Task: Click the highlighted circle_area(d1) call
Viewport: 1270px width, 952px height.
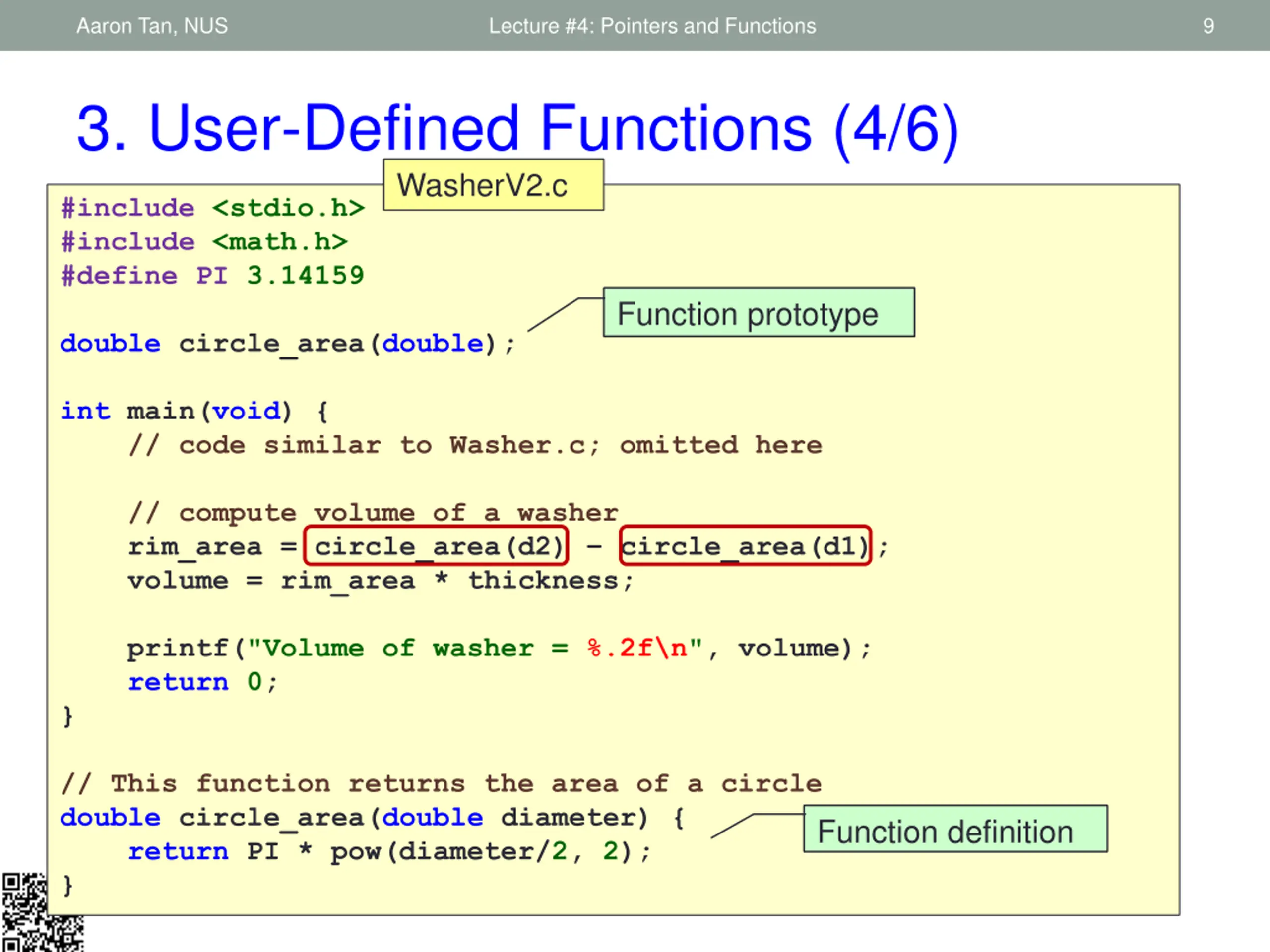Action: (745, 546)
